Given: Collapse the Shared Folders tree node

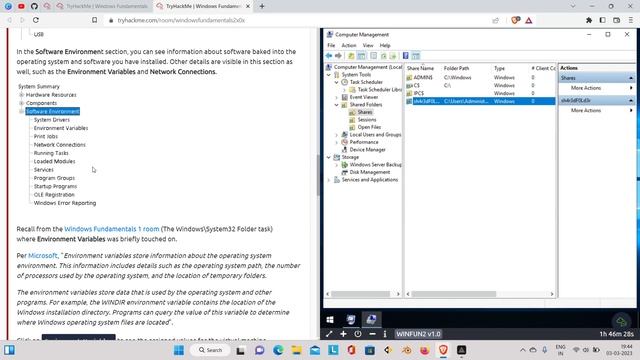Looking at the screenshot, I should pos(337,104).
